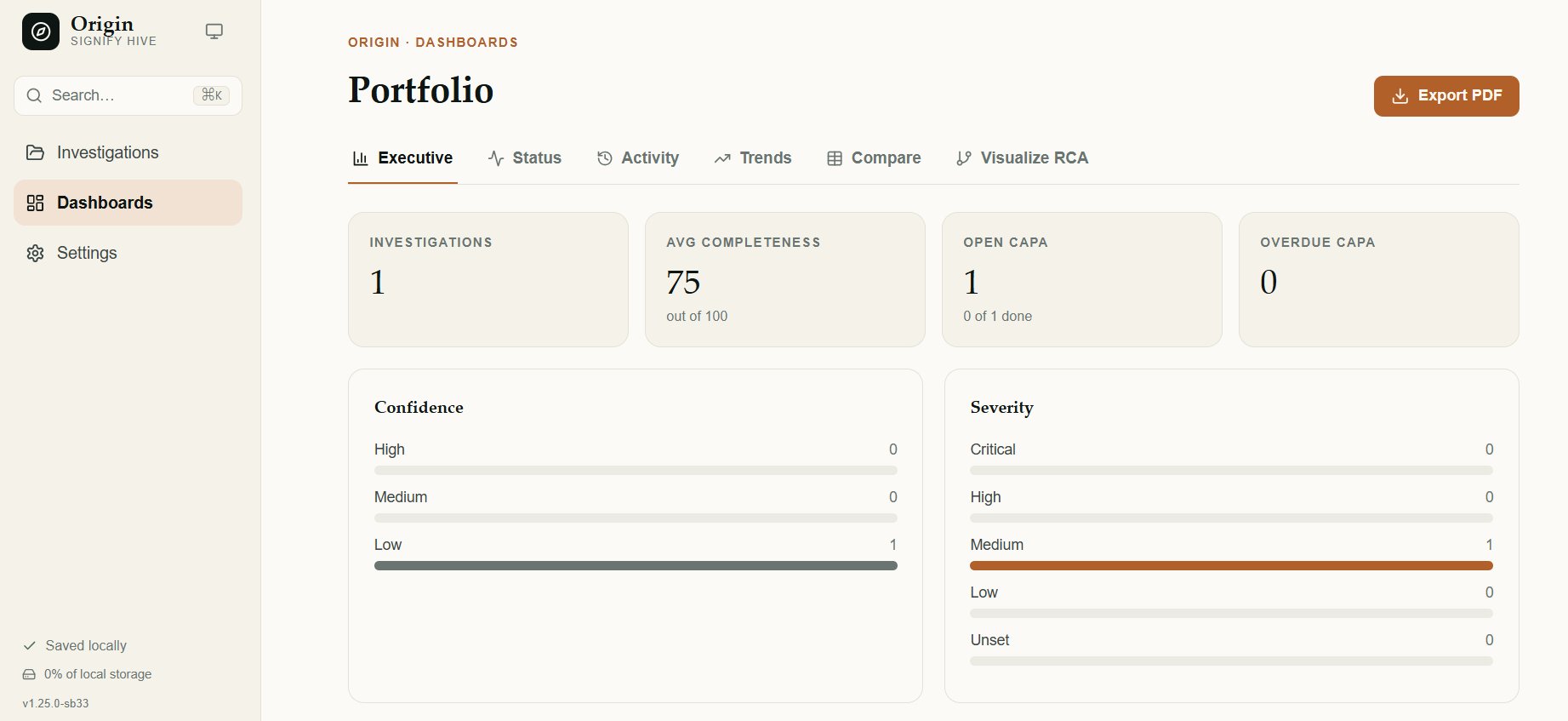1568x721 pixels.
Task: Focus the Search input field
Action: point(128,95)
